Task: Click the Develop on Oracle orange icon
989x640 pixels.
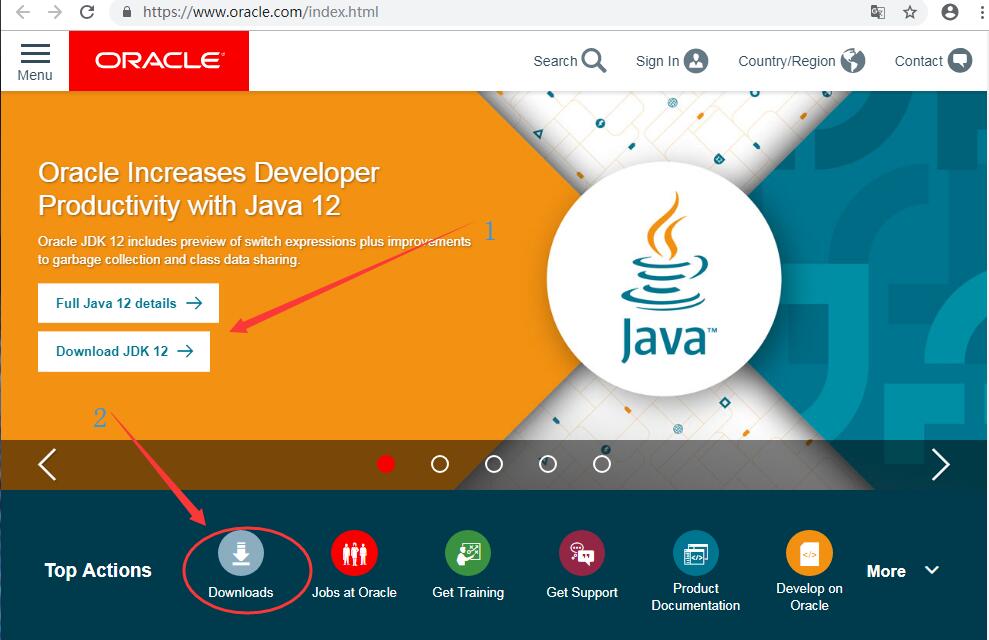Action: click(809, 553)
